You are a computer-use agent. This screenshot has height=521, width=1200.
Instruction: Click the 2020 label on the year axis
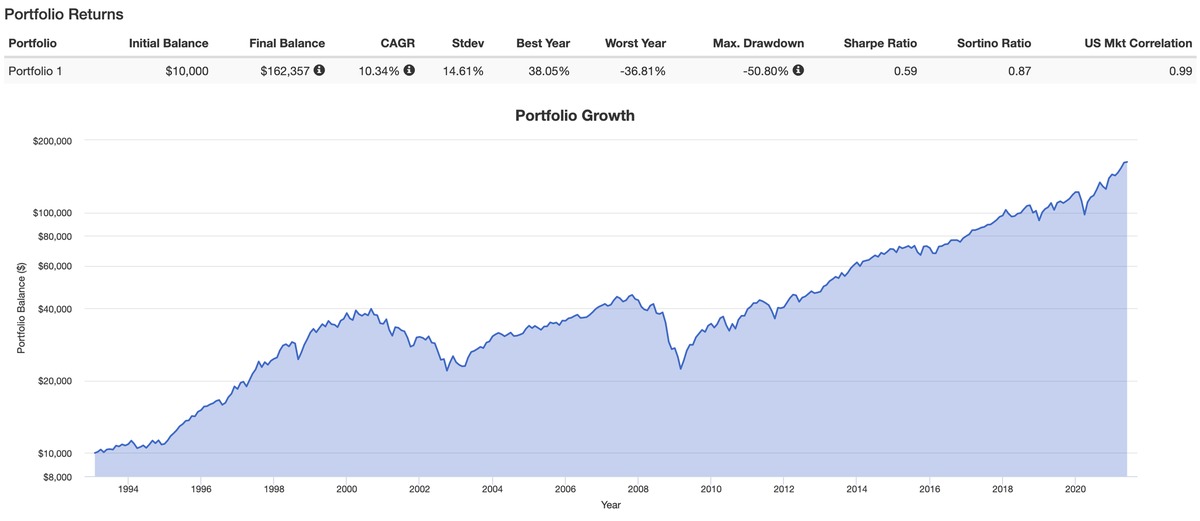coord(1075,490)
